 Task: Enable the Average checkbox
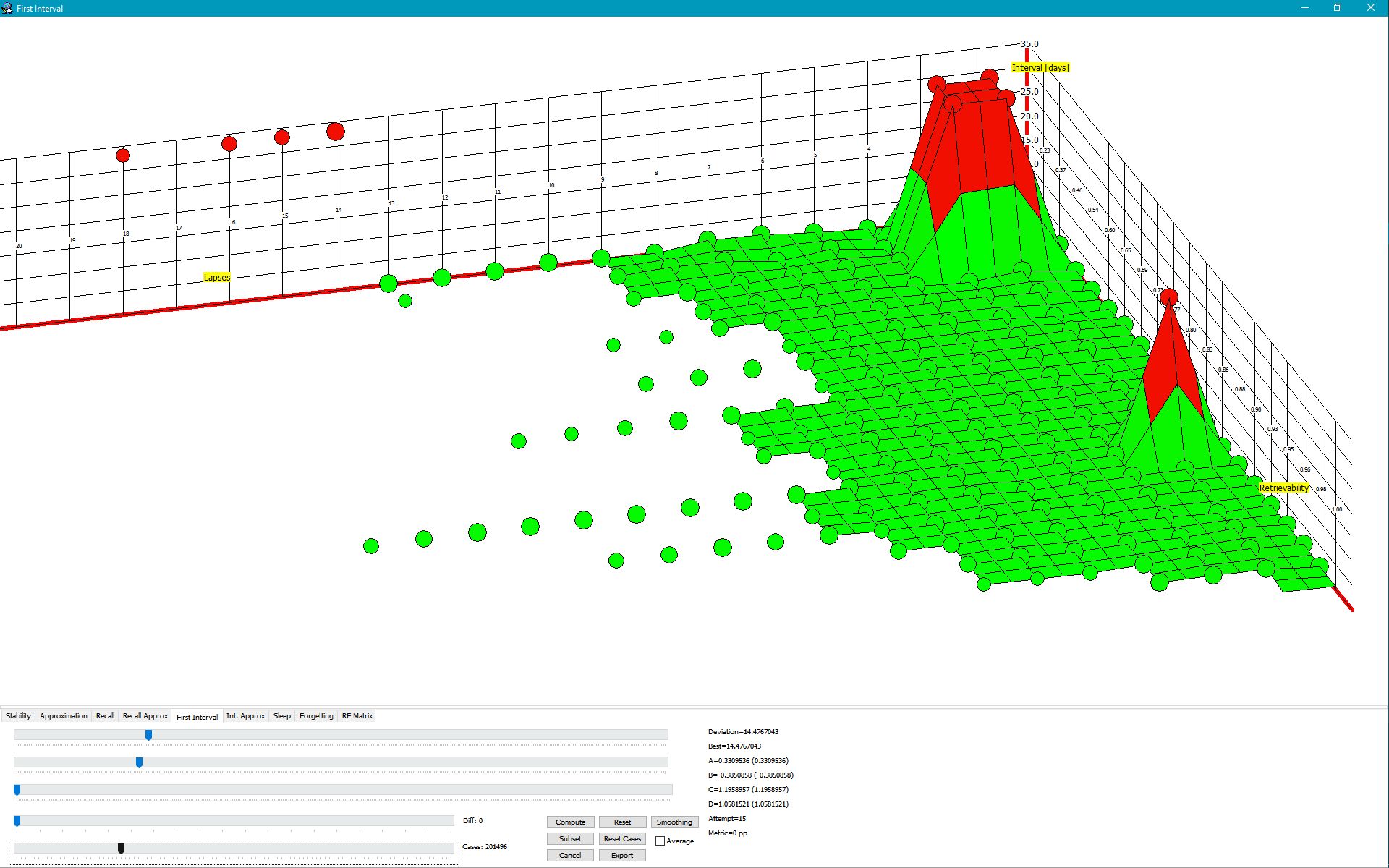coord(660,841)
